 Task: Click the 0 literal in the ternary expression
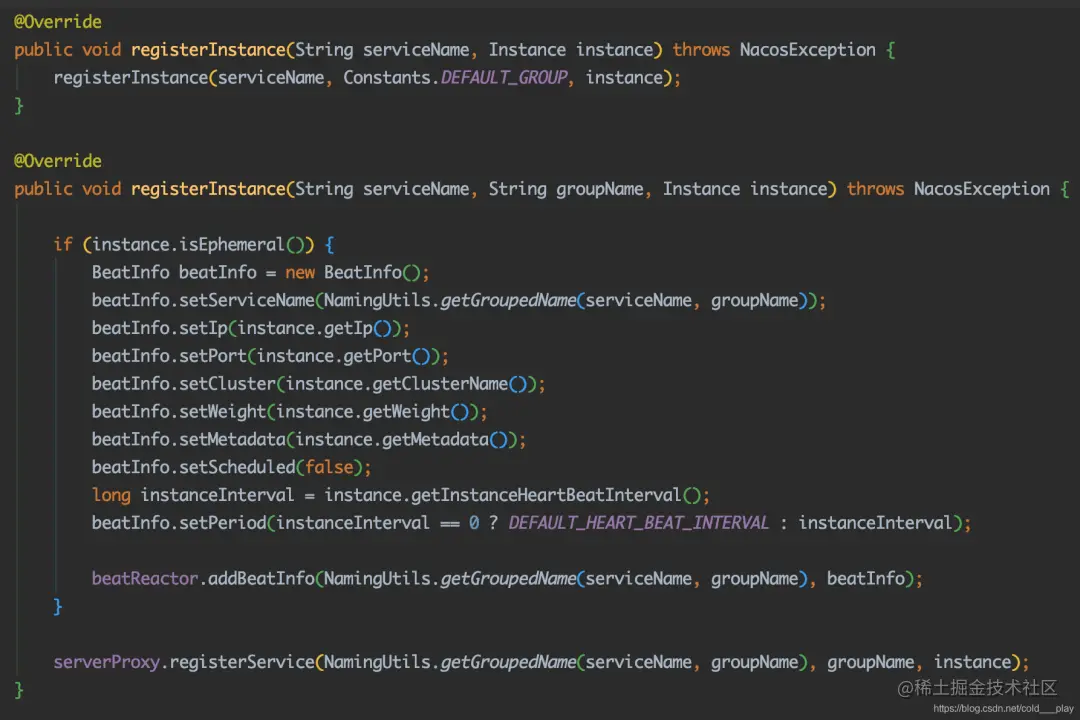tap(474, 523)
